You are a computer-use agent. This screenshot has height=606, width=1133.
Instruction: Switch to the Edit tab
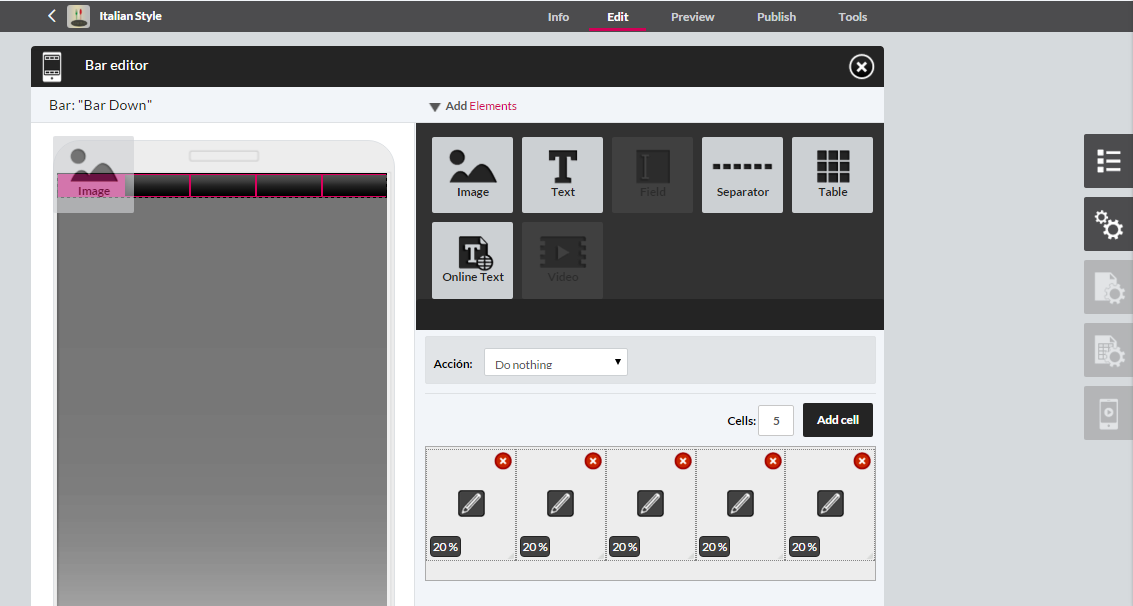[x=618, y=17]
